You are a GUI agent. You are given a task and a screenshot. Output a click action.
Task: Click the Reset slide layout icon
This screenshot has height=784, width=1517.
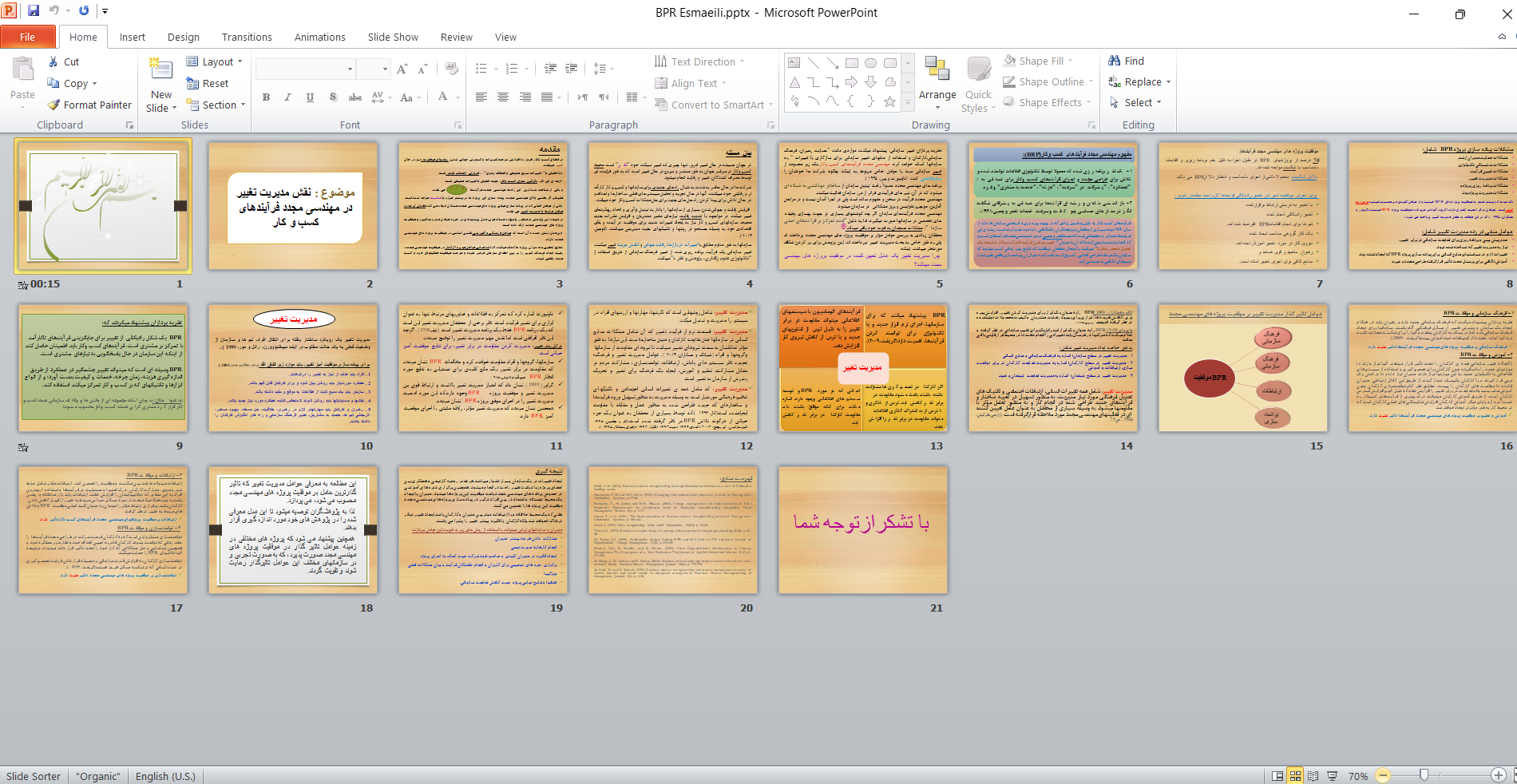pyautogui.click(x=192, y=83)
